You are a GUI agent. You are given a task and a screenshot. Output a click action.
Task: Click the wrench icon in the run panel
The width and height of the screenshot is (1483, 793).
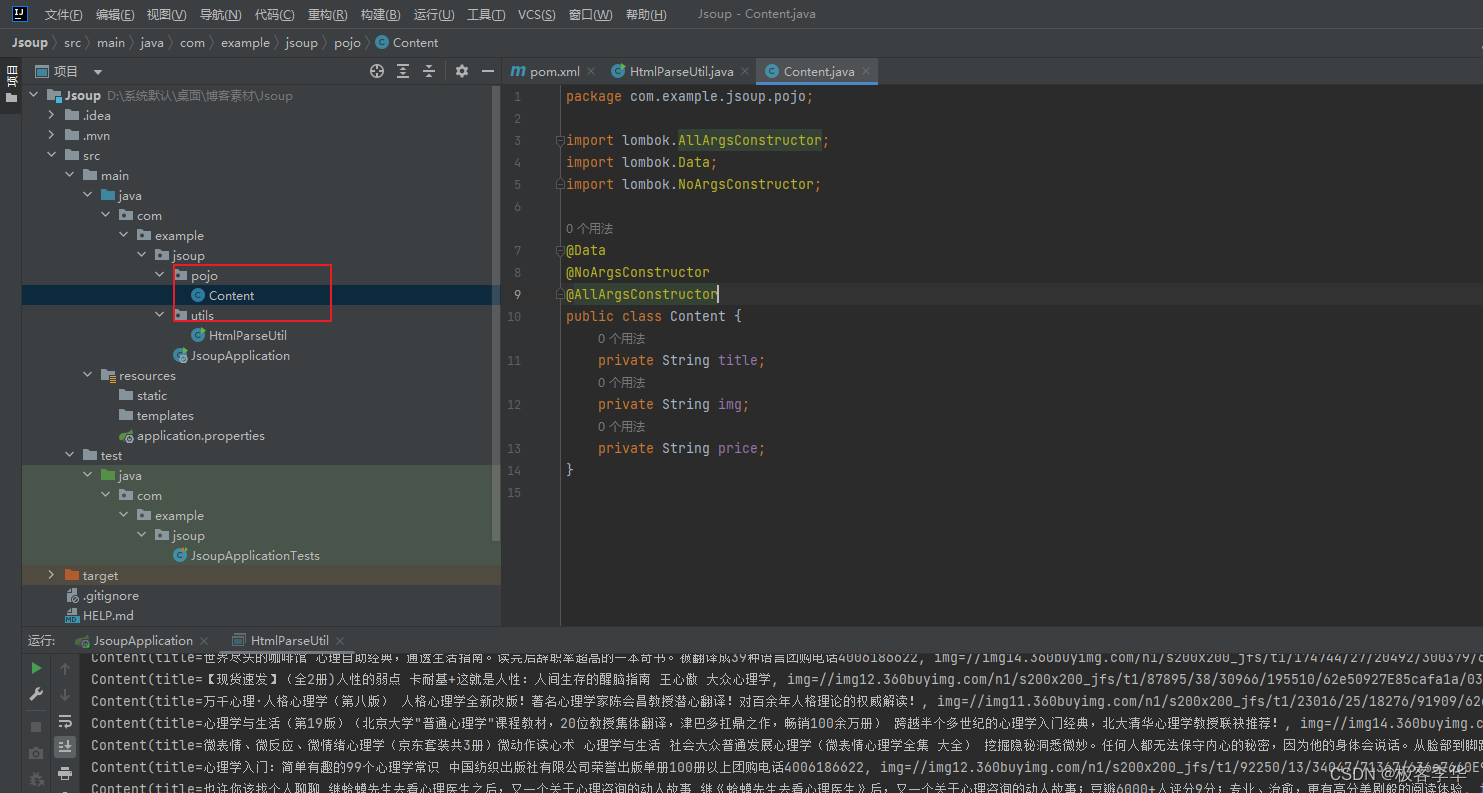36,694
